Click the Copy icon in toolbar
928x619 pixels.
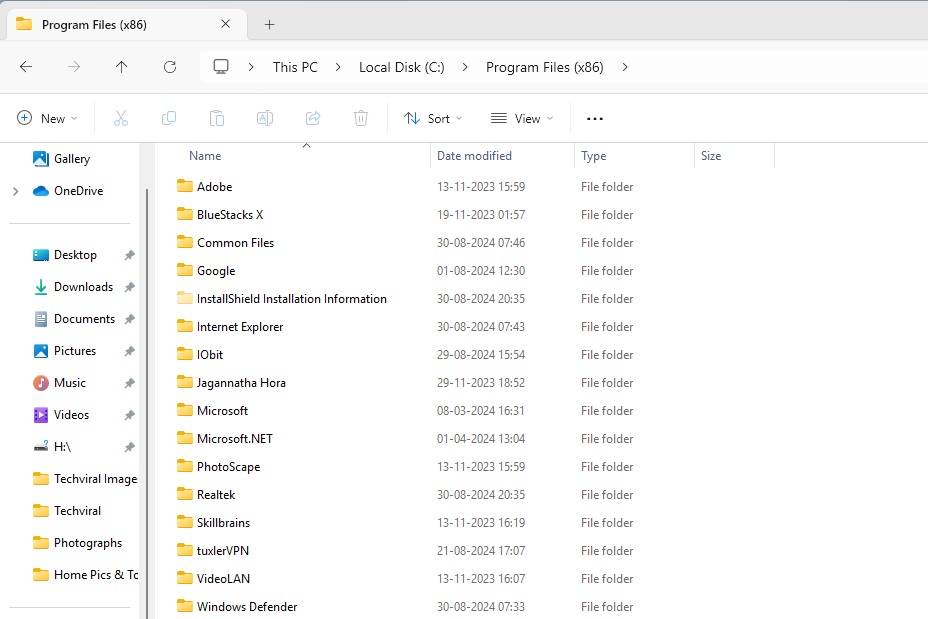(x=169, y=118)
